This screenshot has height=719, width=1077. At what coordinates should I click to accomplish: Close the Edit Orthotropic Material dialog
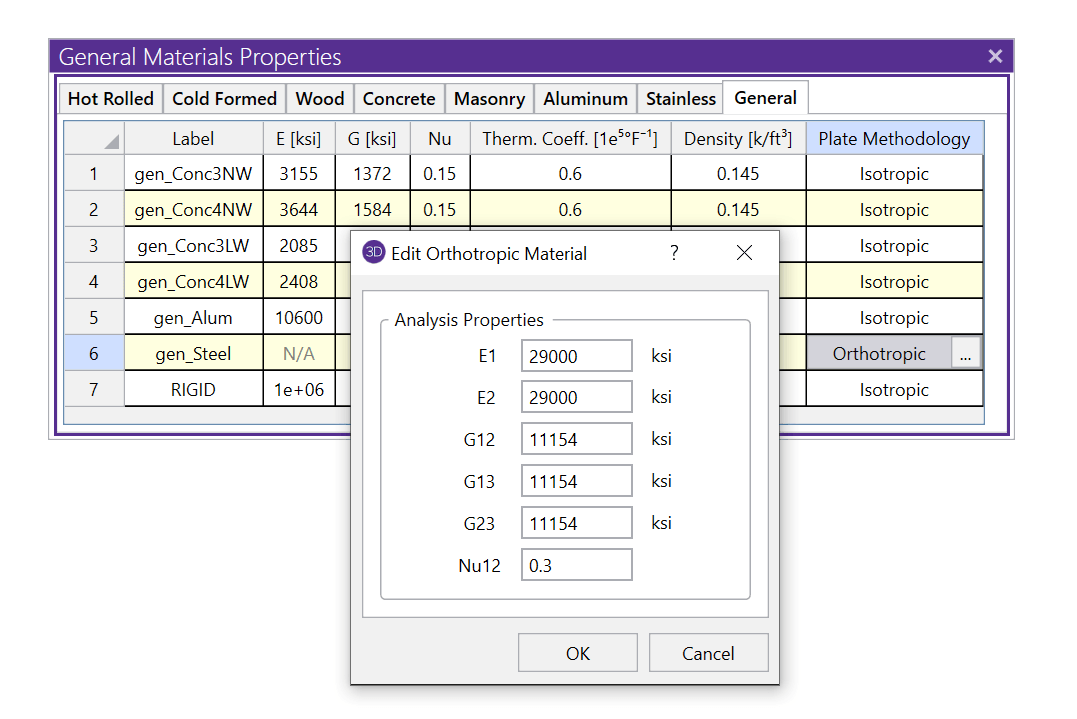[x=744, y=253]
